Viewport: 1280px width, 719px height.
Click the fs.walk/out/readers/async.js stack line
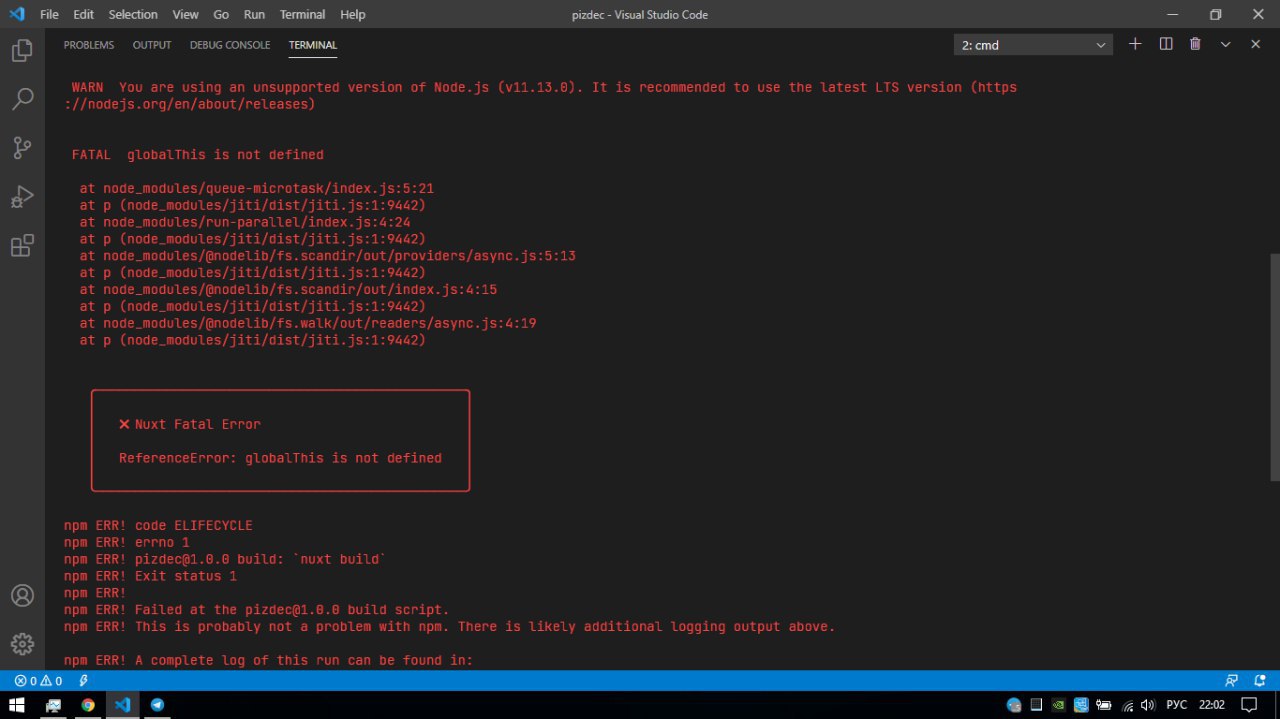tap(308, 323)
